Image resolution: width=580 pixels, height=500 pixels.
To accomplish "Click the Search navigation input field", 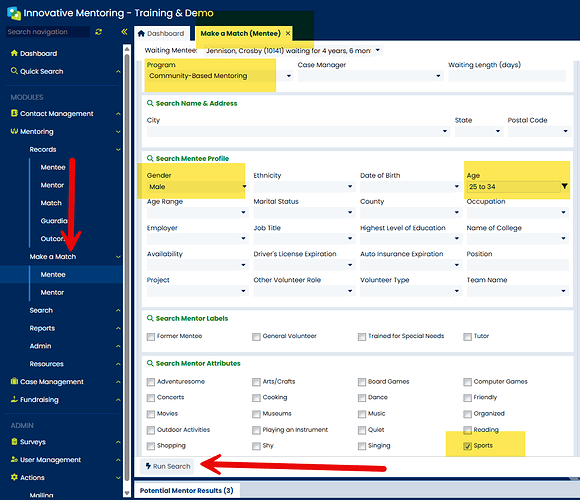I will point(48,32).
